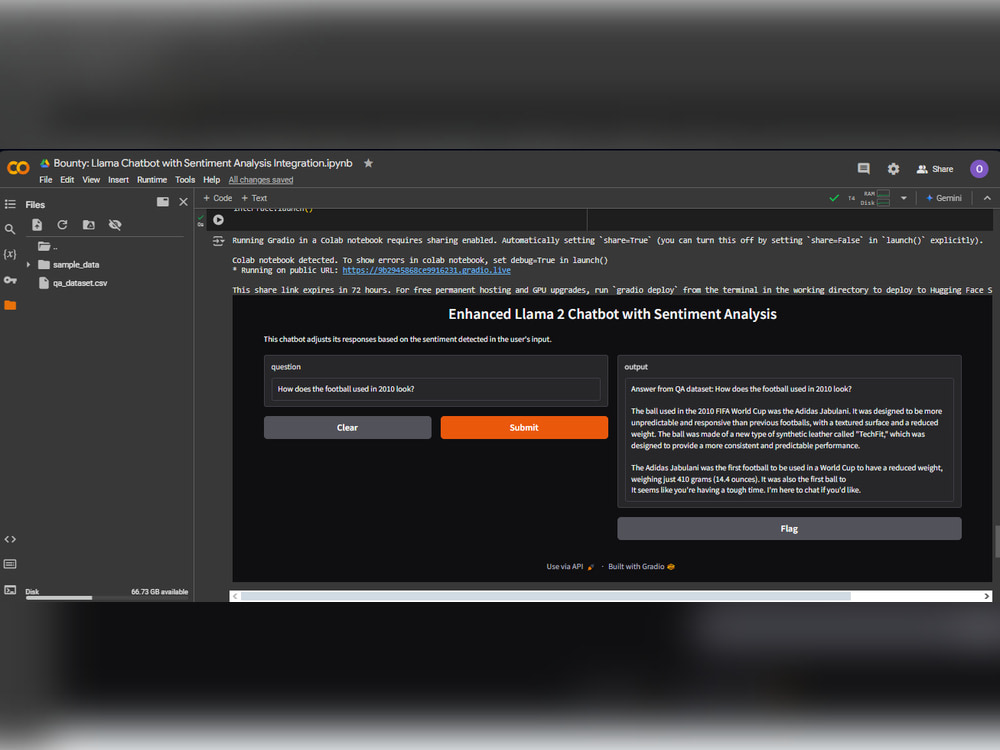This screenshot has width=1000, height=750.
Task: Click the output text area
Action: tap(789, 439)
